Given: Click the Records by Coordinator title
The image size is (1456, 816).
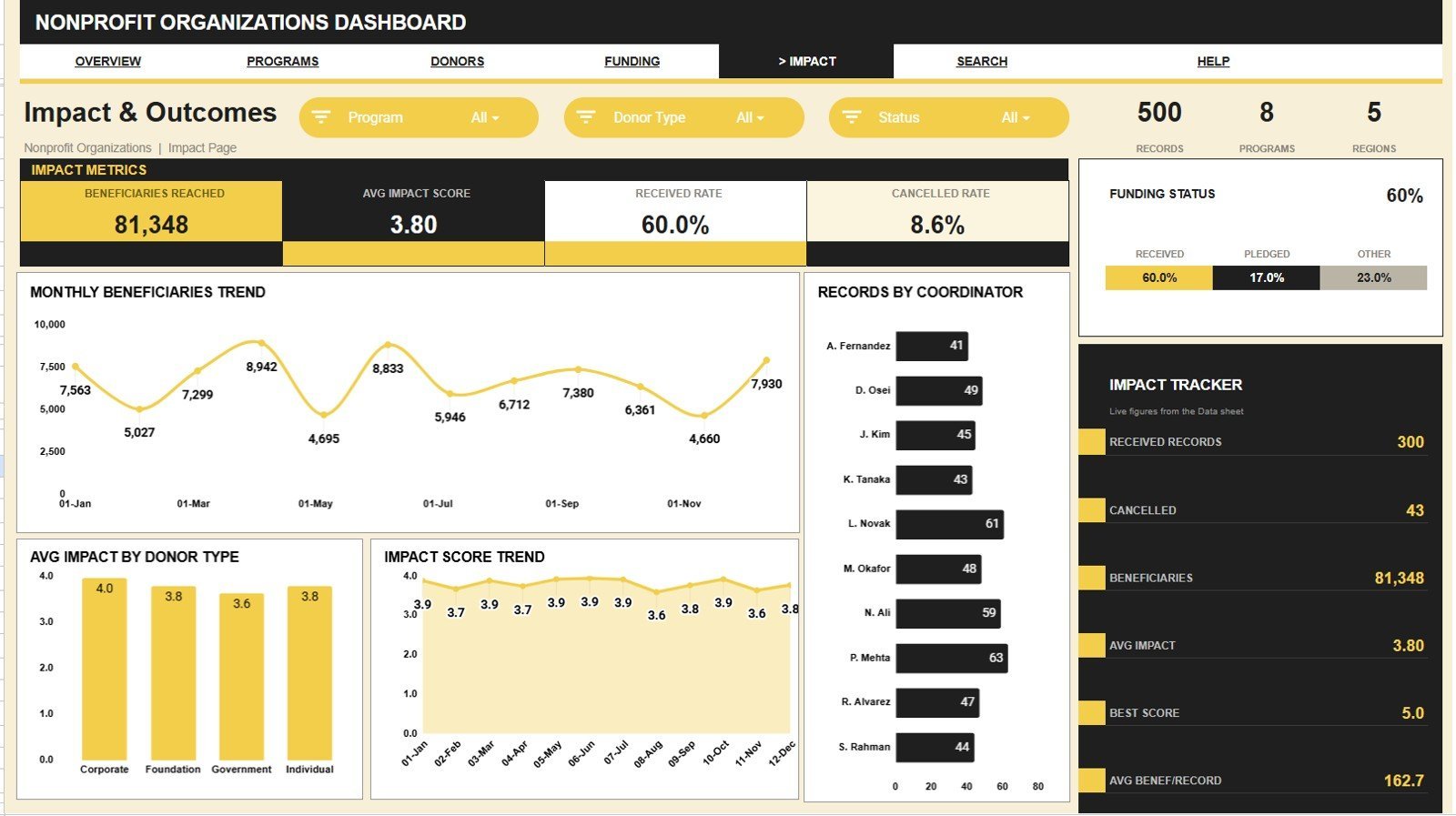Looking at the screenshot, I should pos(920,292).
